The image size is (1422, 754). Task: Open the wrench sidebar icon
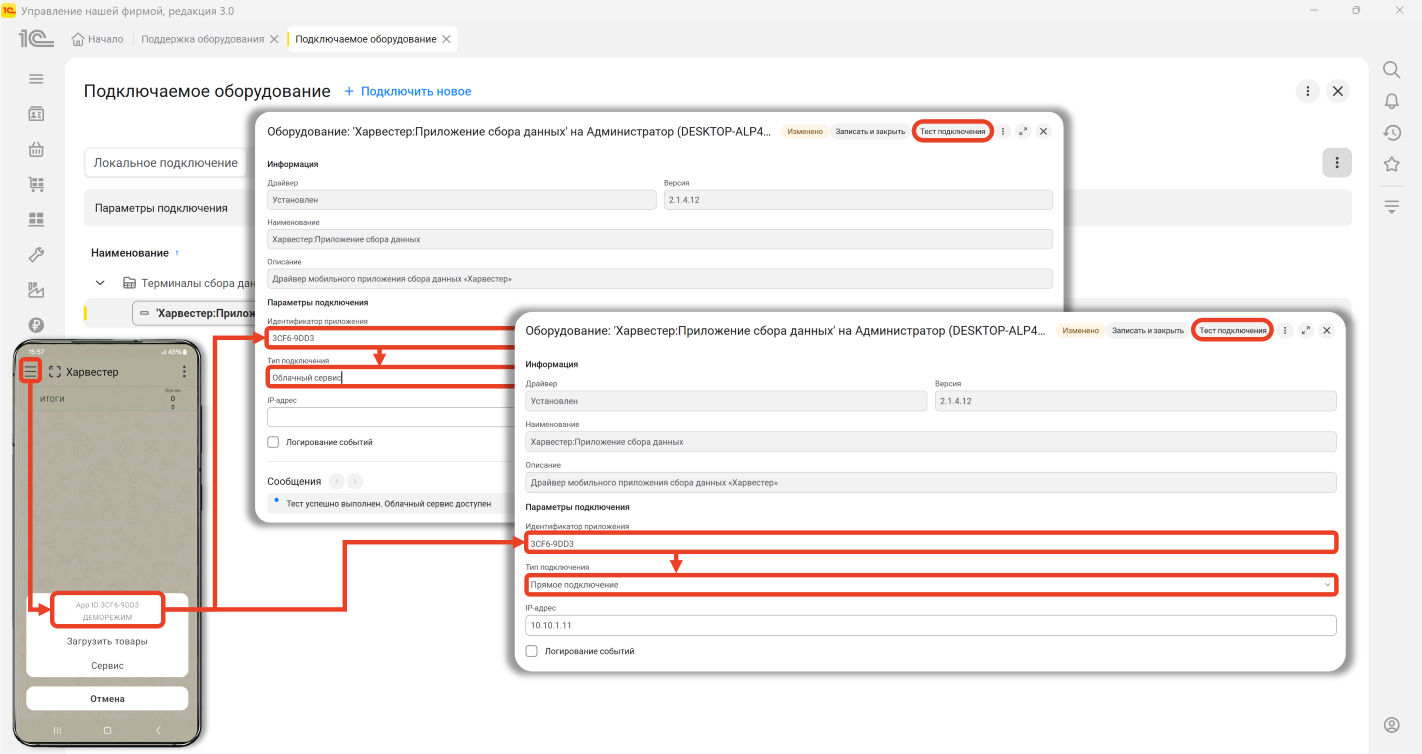pyautogui.click(x=36, y=254)
